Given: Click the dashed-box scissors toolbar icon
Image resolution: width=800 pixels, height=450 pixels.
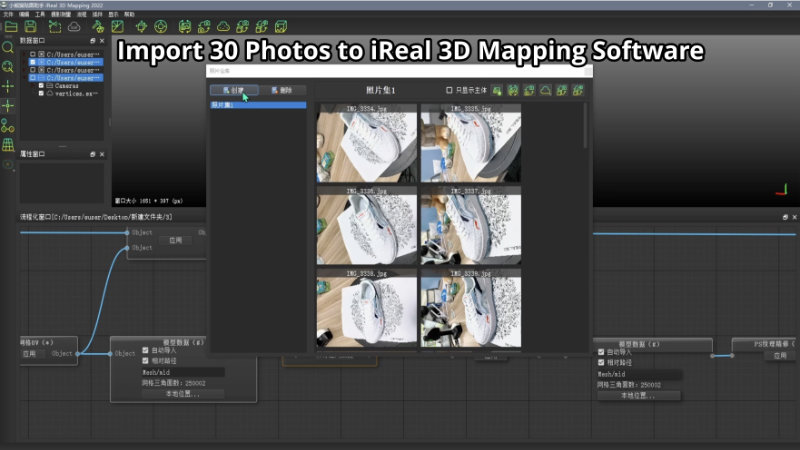Looking at the screenshot, I should pyautogui.click(x=55, y=27).
